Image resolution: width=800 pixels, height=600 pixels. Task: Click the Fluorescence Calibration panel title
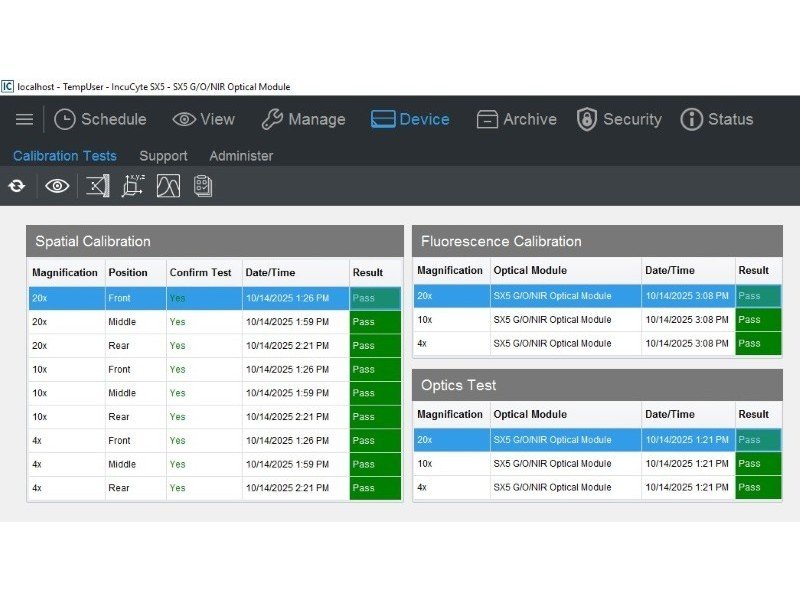(x=501, y=241)
